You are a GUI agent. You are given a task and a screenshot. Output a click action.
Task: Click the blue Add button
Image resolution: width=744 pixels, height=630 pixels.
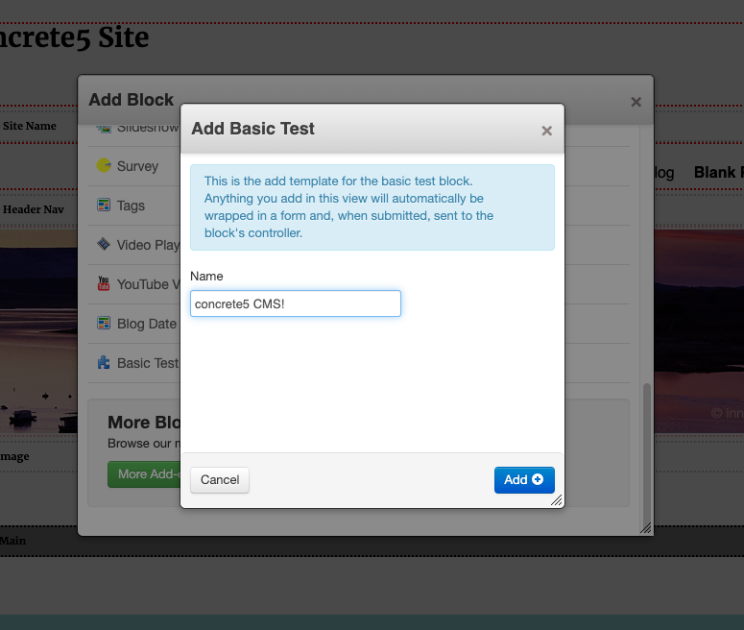pyautogui.click(x=523, y=480)
